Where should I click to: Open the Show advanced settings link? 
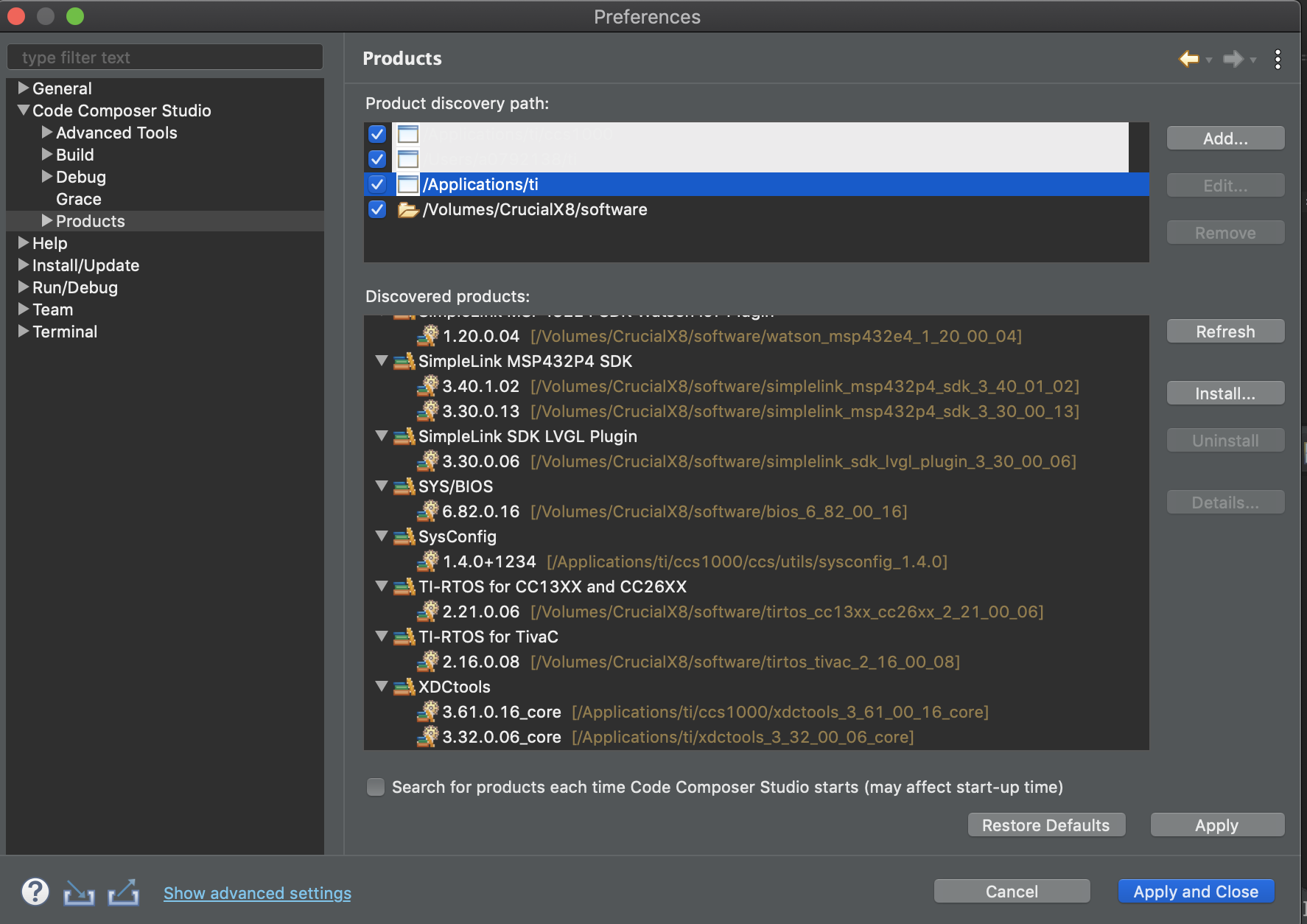(257, 893)
